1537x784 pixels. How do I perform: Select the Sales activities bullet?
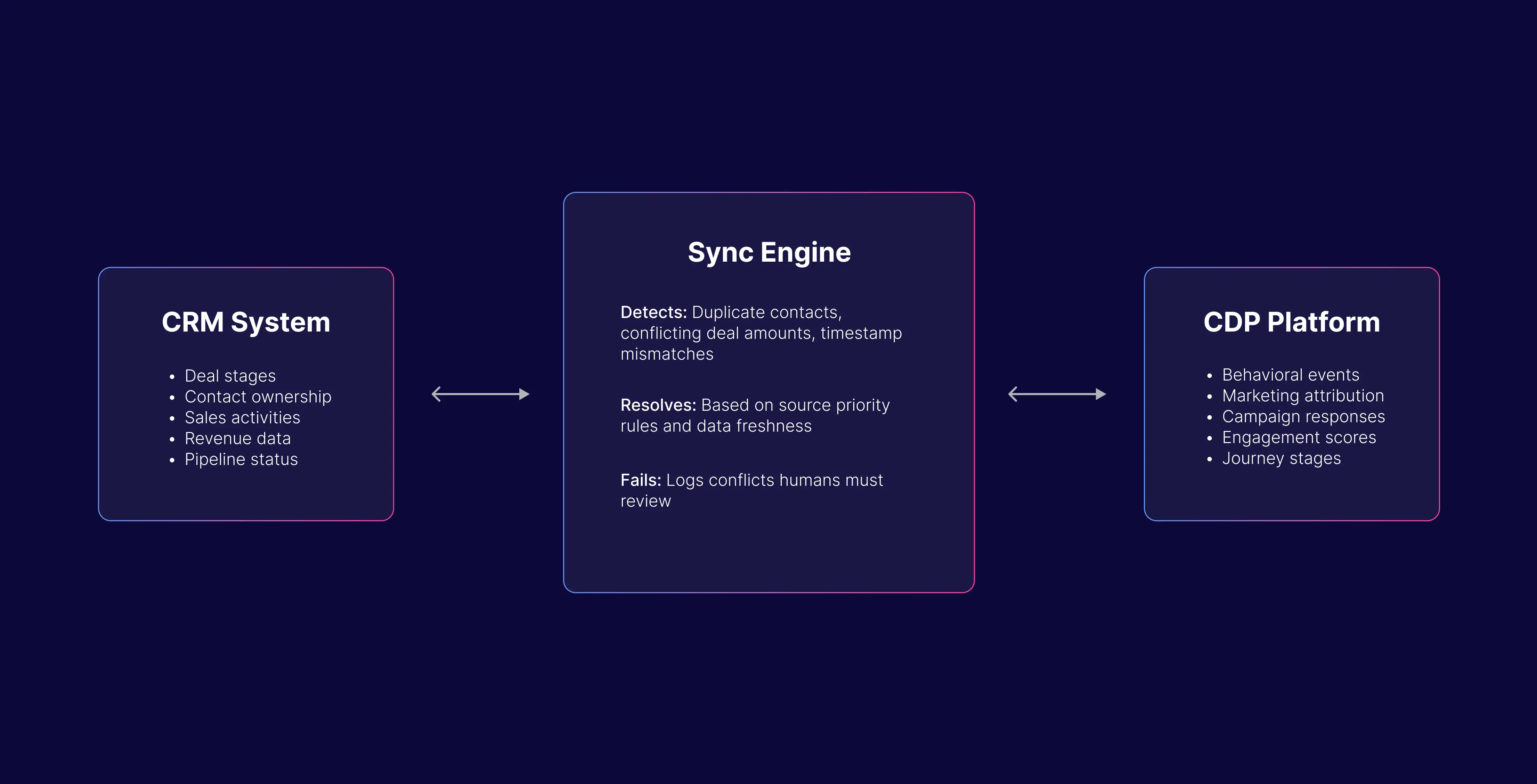click(242, 418)
